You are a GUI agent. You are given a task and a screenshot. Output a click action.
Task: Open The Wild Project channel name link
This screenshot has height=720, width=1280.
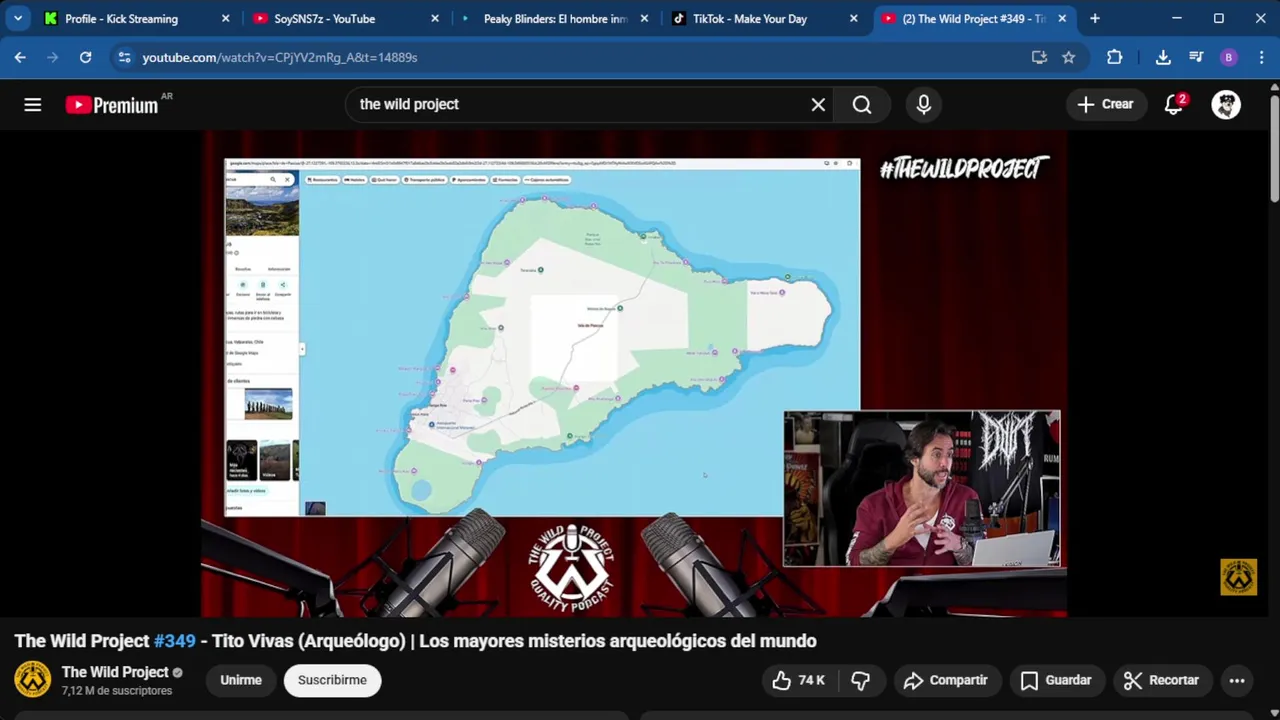115,672
